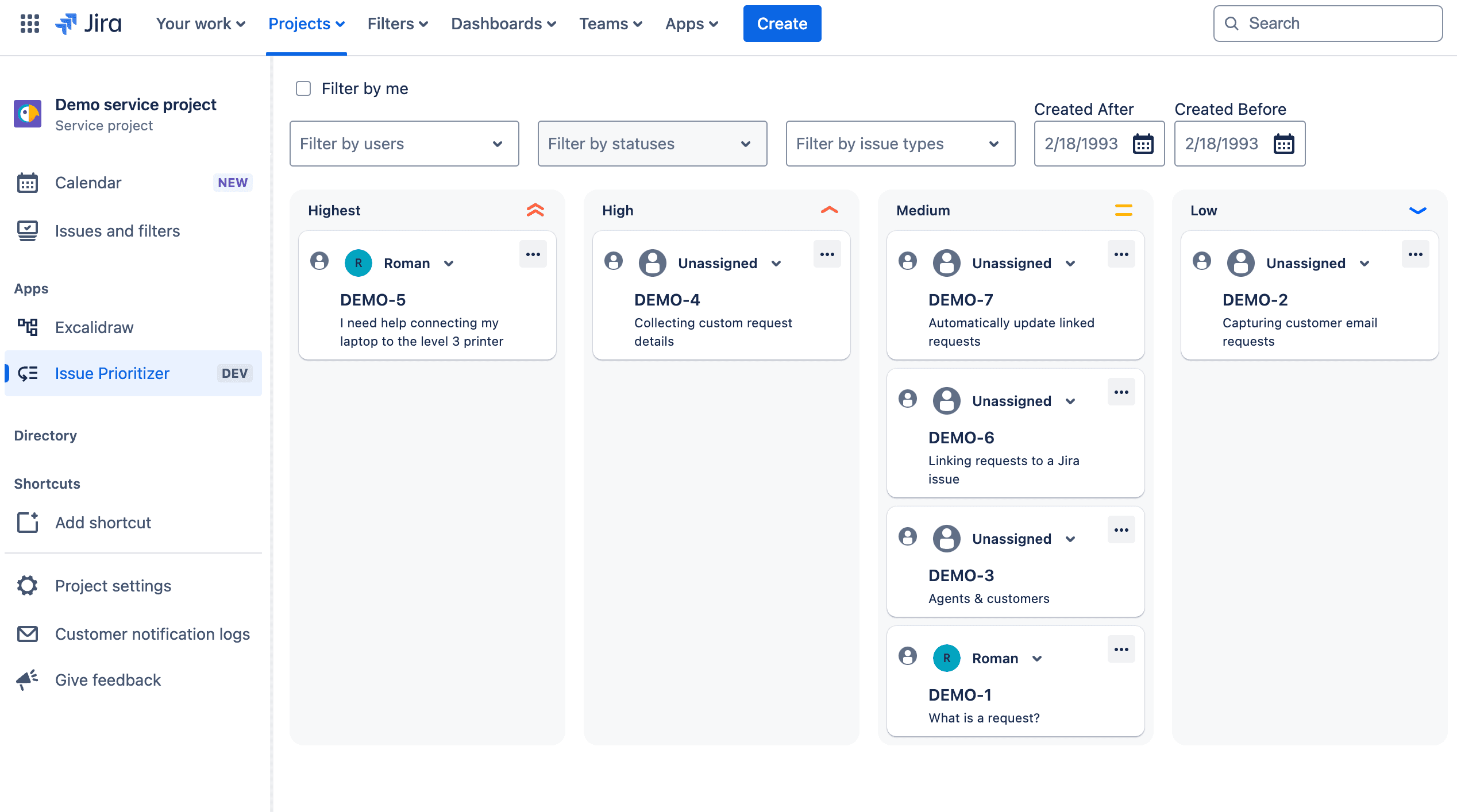Screen dimensions: 1457x812
Task: Click the Create button
Action: pyautogui.click(x=782, y=24)
